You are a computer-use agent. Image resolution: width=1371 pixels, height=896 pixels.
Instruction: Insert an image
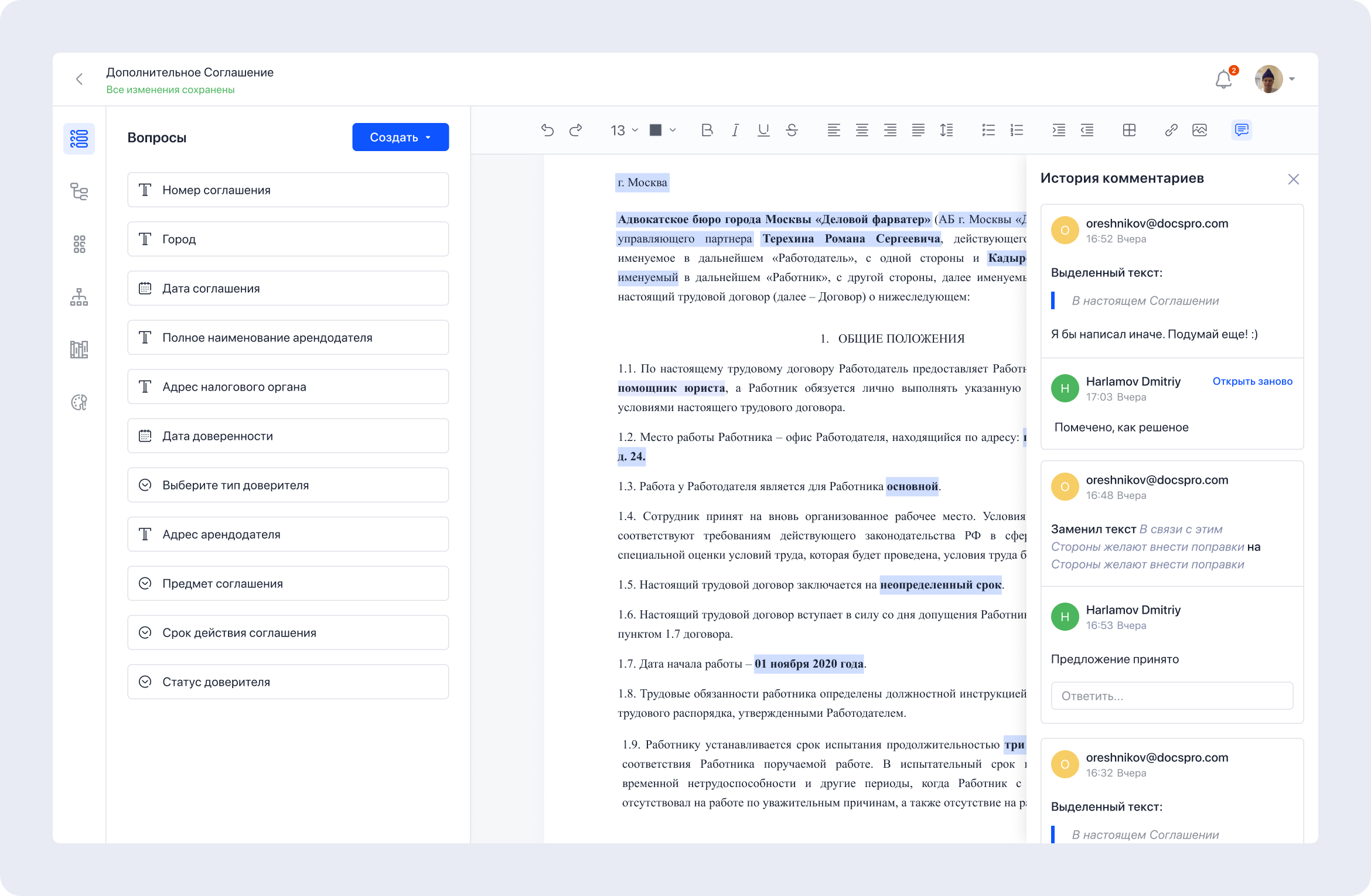(1199, 130)
